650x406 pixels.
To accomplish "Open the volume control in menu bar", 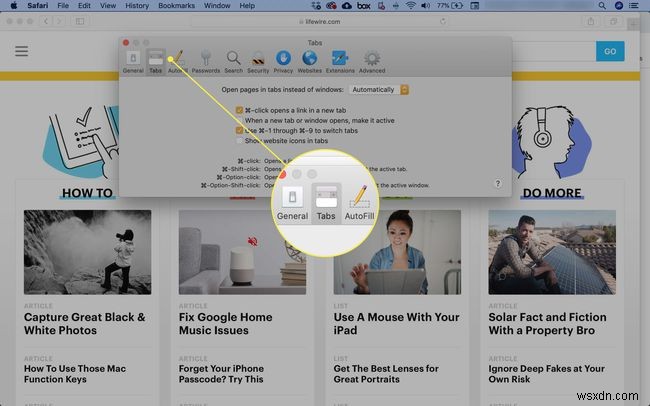I will click(x=425, y=5).
